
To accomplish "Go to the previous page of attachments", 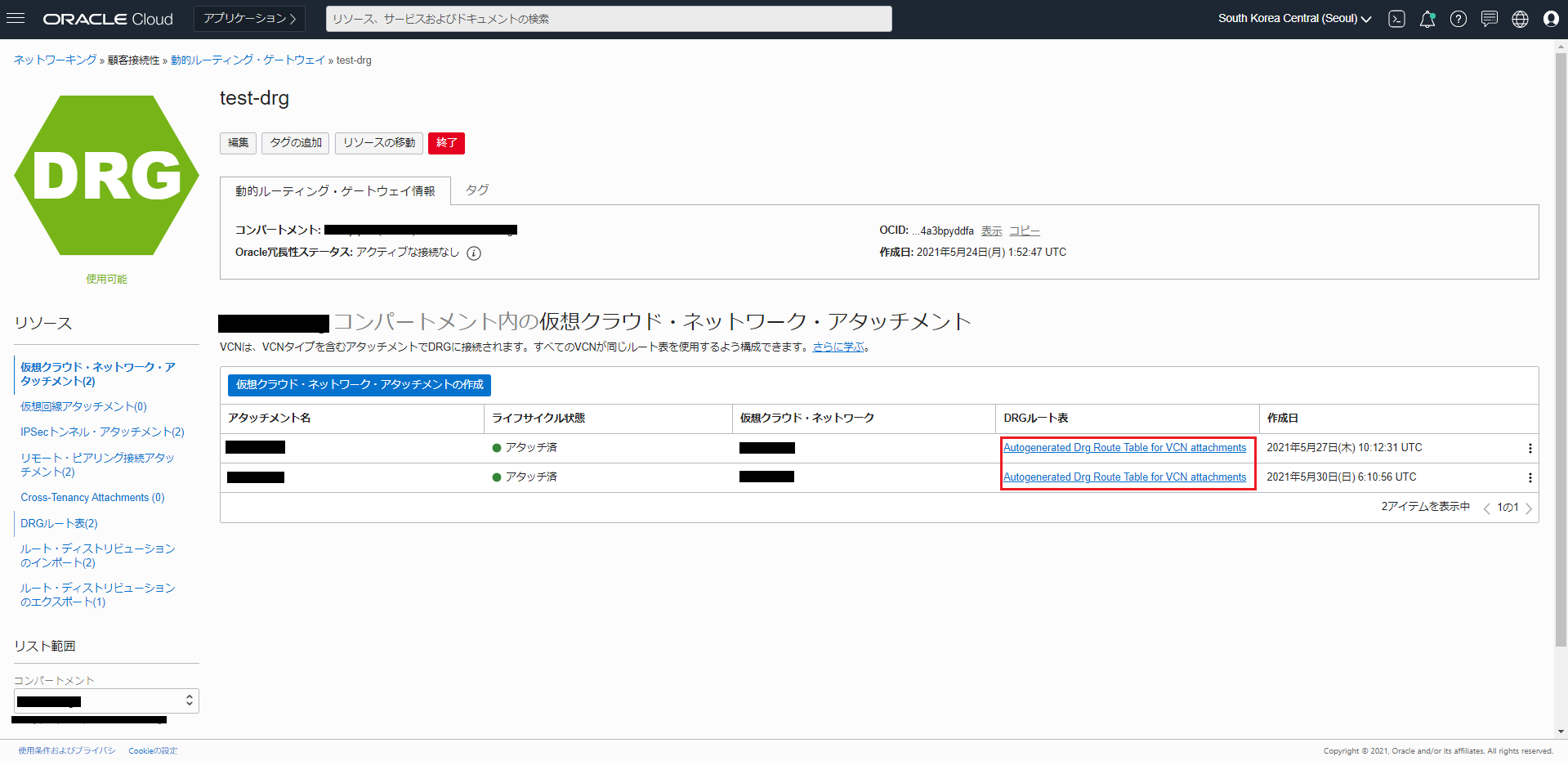I will [1486, 508].
